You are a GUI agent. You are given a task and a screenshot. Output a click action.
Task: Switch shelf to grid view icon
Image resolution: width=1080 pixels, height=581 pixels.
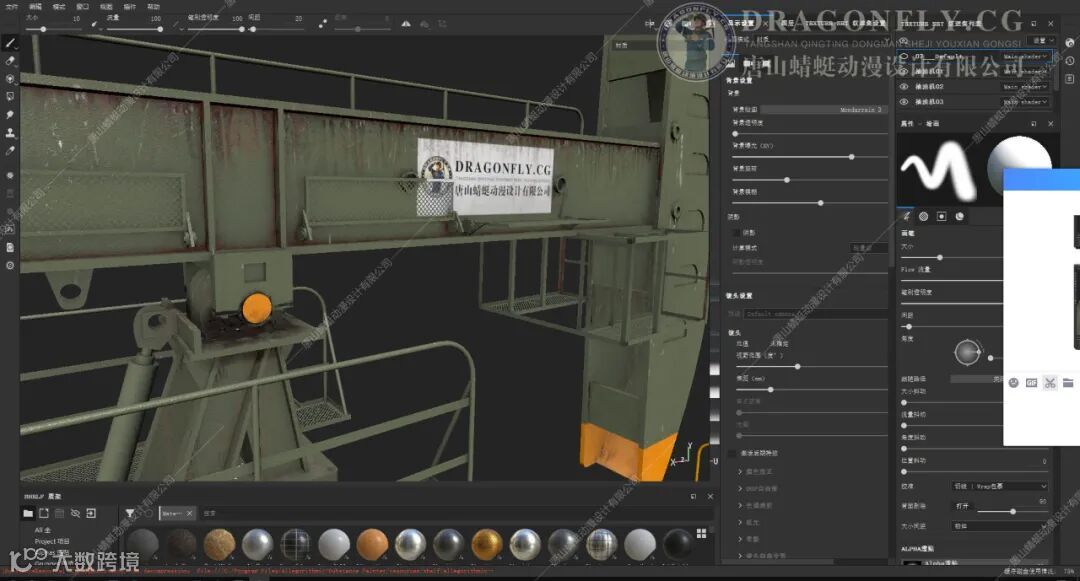coord(700,532)
